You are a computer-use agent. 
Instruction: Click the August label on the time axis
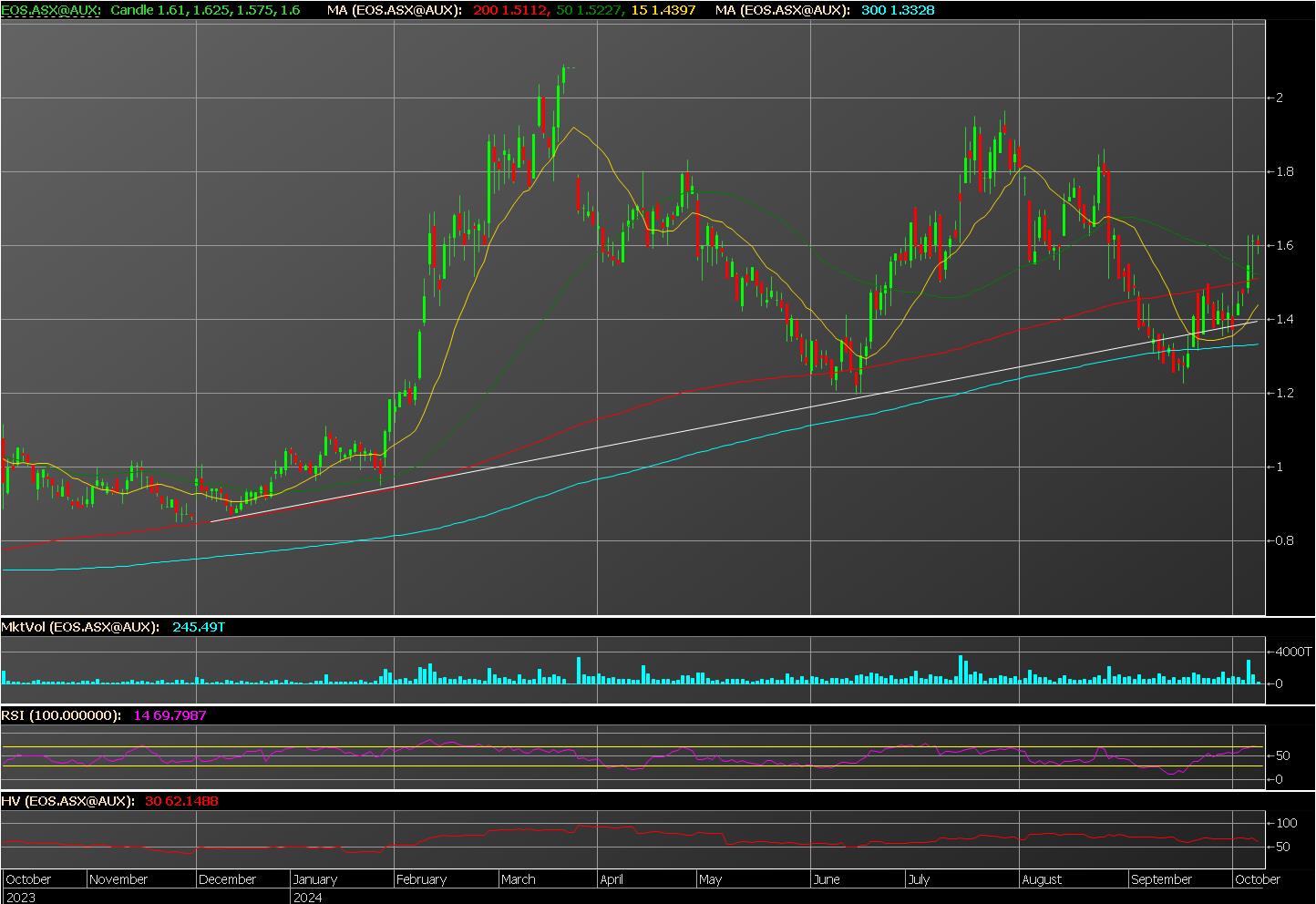(1042, 879)
